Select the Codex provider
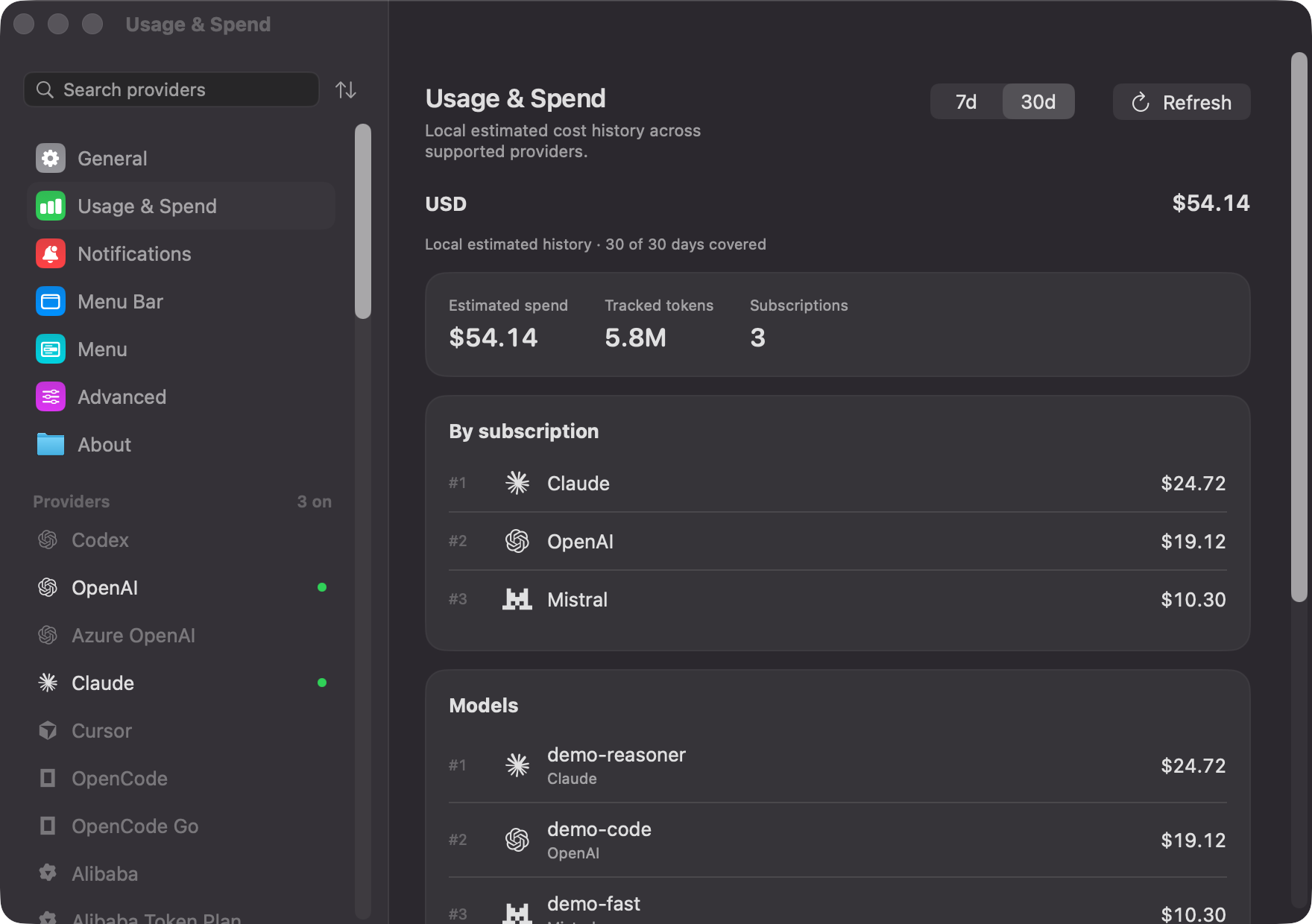The height and width of the screenshot is (924, 1312). click(x=180, y=539)
